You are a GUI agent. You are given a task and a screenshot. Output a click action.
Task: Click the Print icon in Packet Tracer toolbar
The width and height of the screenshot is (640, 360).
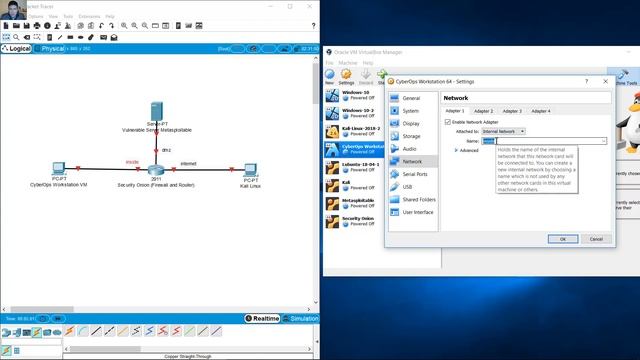click(x=37, y=26)
